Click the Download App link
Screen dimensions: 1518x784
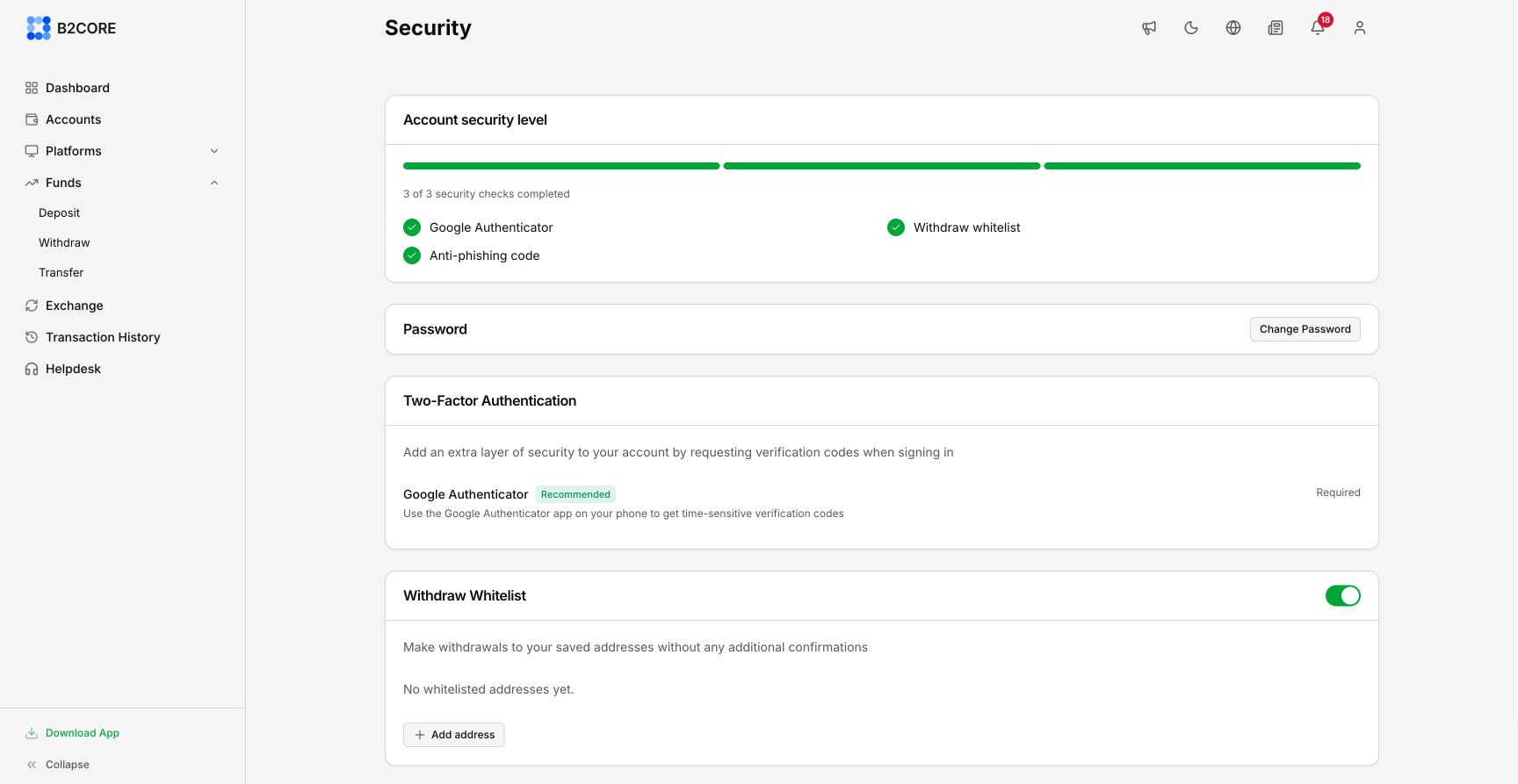tap(83, 733)
